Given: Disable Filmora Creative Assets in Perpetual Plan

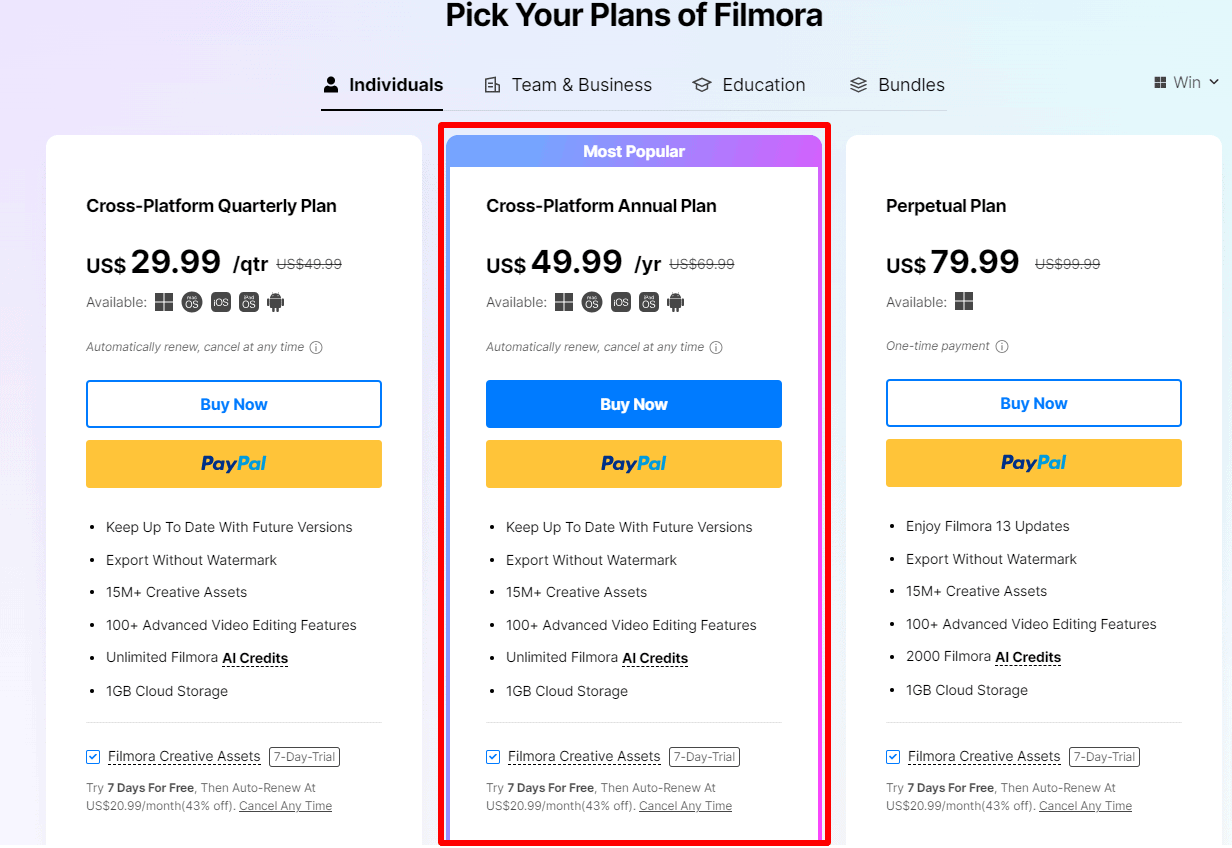Looking at the screenshot, I should pyautogui.click(x=893, y=757).
